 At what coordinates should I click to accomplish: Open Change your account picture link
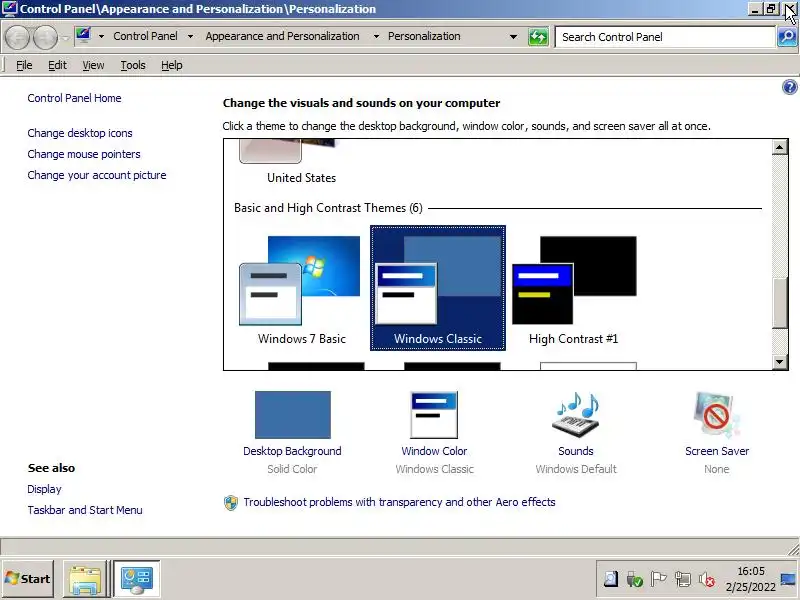click(x=97, y=175)
